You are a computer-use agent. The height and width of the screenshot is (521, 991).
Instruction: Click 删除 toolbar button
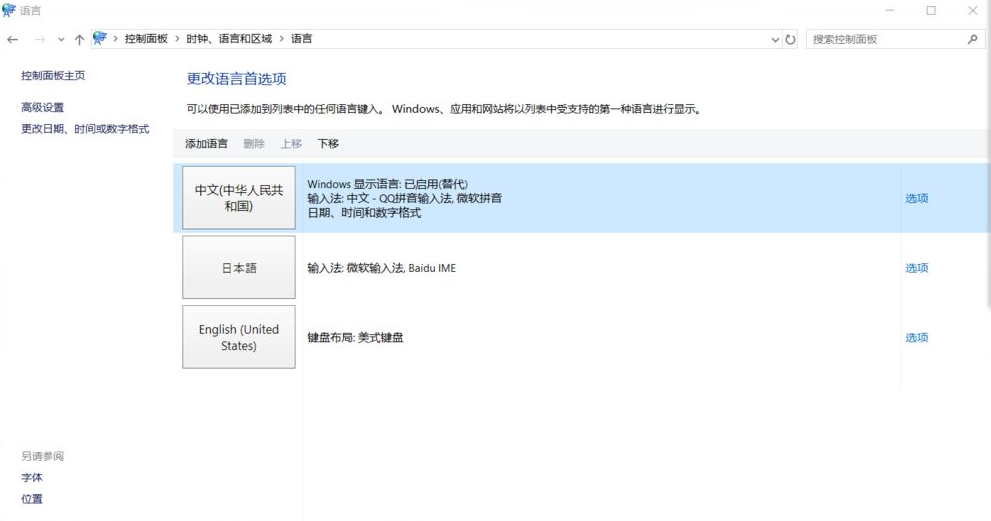pyautogui.click(x=254, y=144)
